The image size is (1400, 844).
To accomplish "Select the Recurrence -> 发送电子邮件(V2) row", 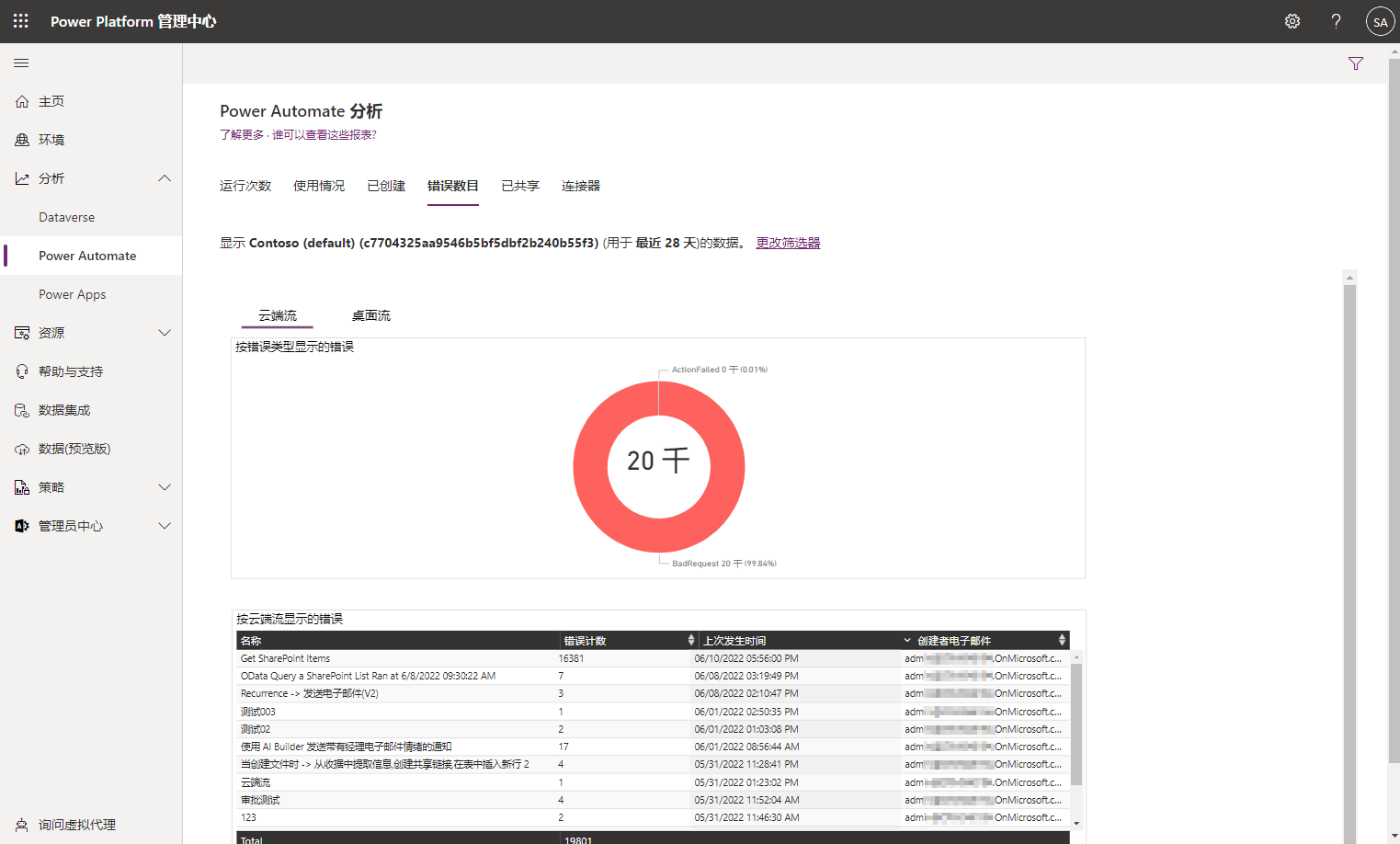I will [653, 693].
